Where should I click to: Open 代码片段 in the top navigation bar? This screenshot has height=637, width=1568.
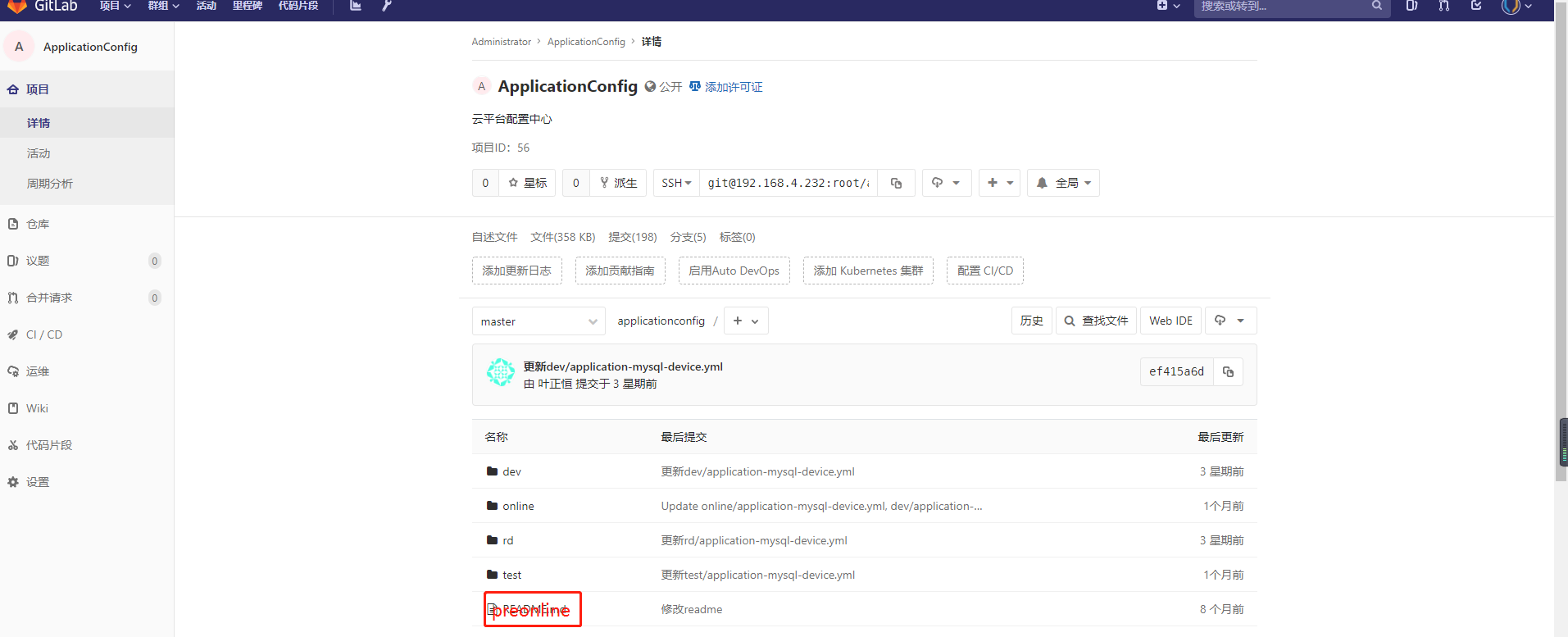tap(298, 6)
